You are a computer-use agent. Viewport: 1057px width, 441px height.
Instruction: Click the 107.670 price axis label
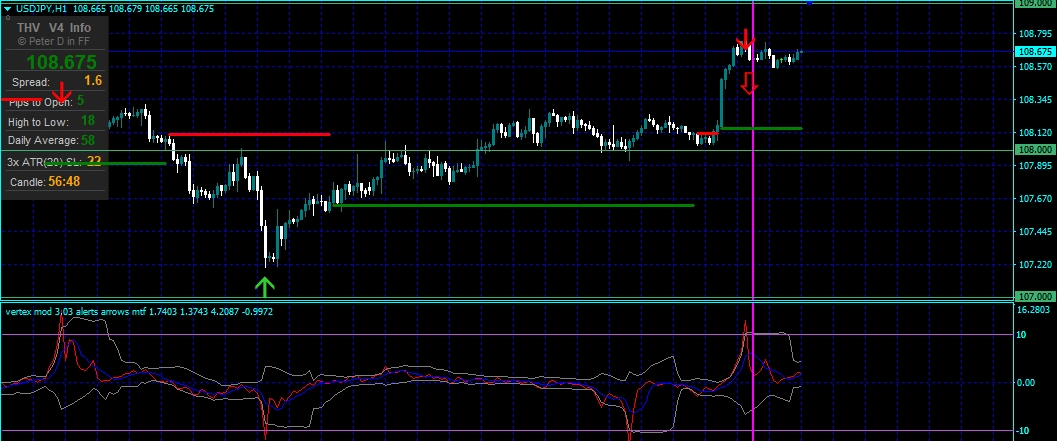(1036, 199)
